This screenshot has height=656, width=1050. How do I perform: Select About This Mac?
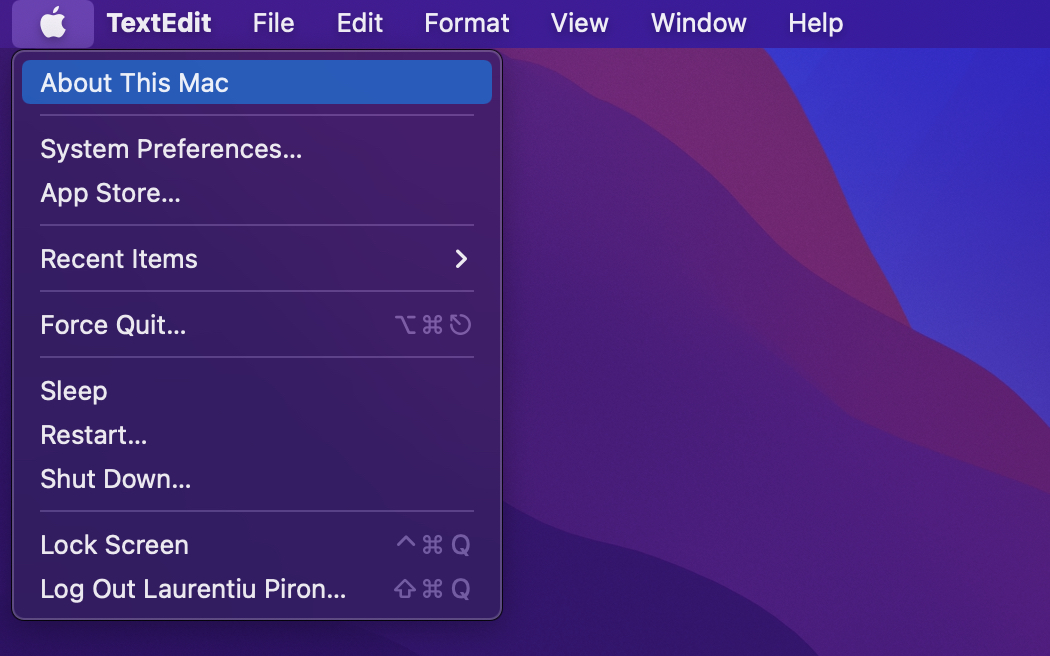(x=135, y=83)
